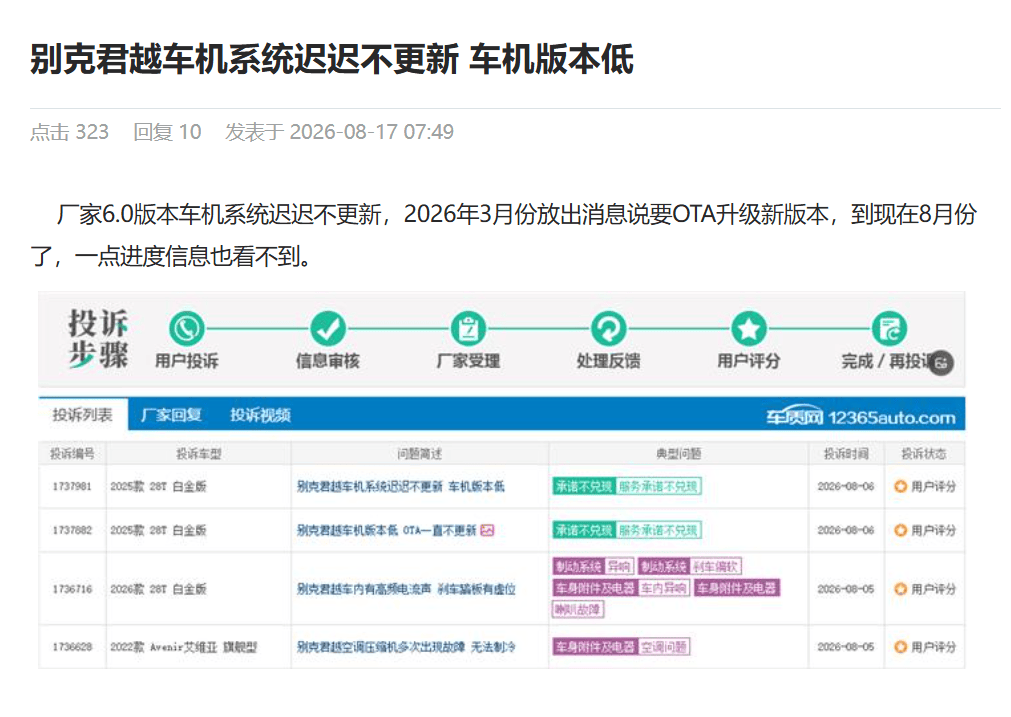
Task: Click the post title 别克君越车机系统迟迟不更新 车机版本低
Action: [x=332, y=59]
